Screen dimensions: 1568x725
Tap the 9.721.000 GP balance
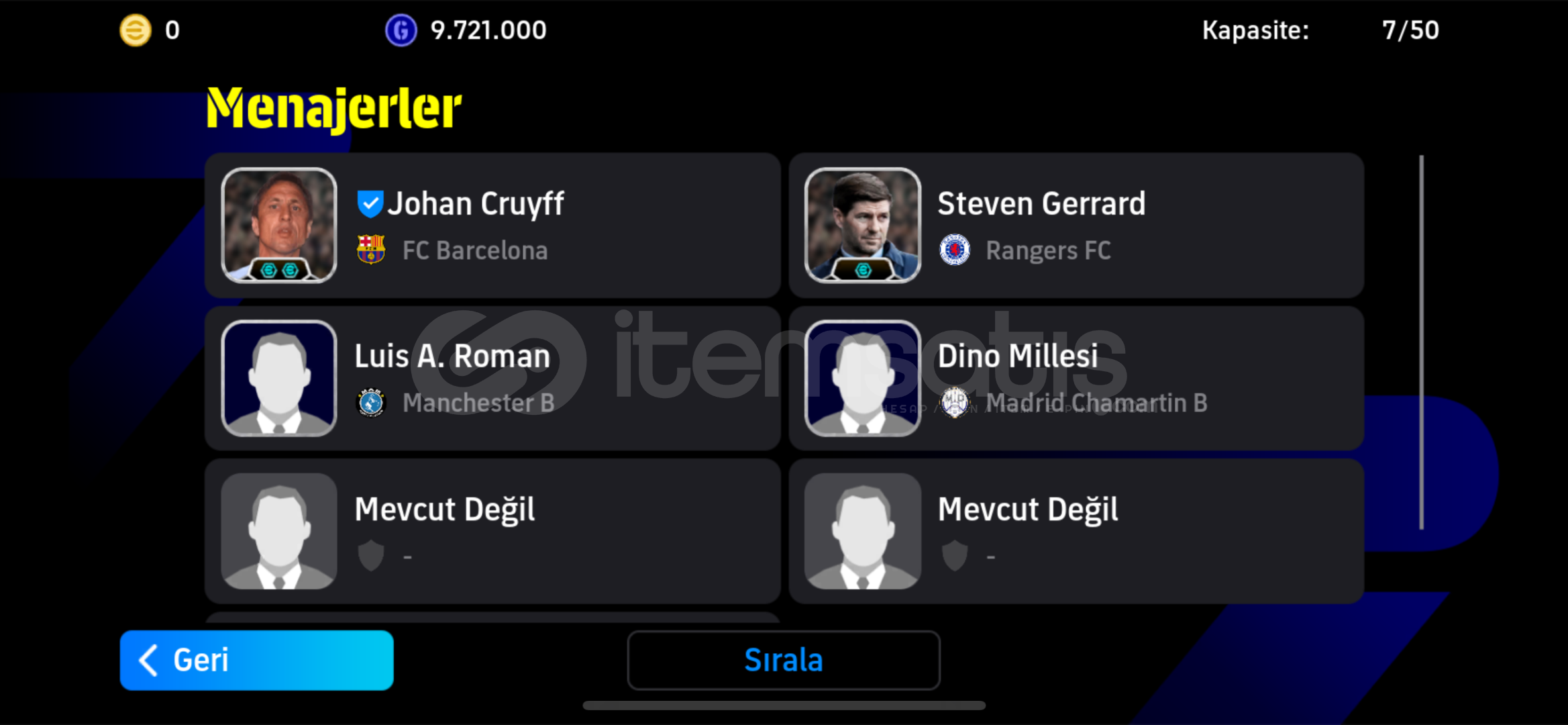[x=488, y=30]
